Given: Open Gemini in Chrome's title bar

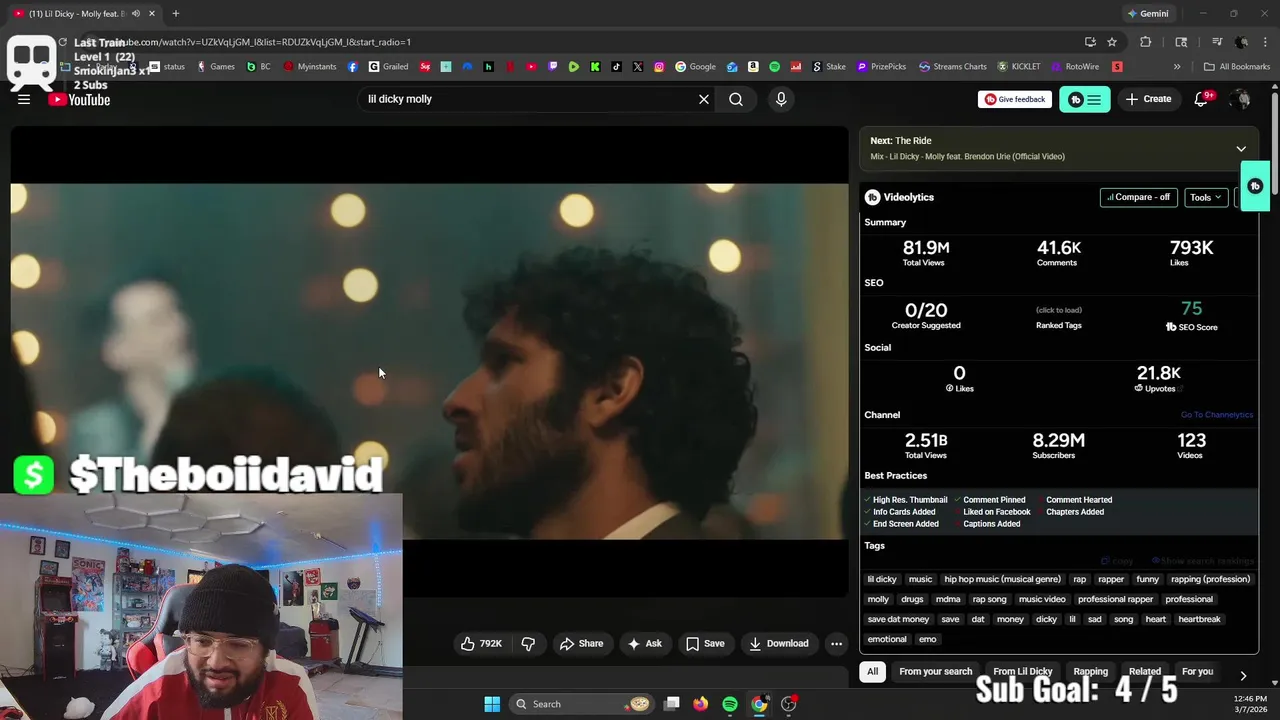Looking at the screenshot, I should click(1148, 14).
